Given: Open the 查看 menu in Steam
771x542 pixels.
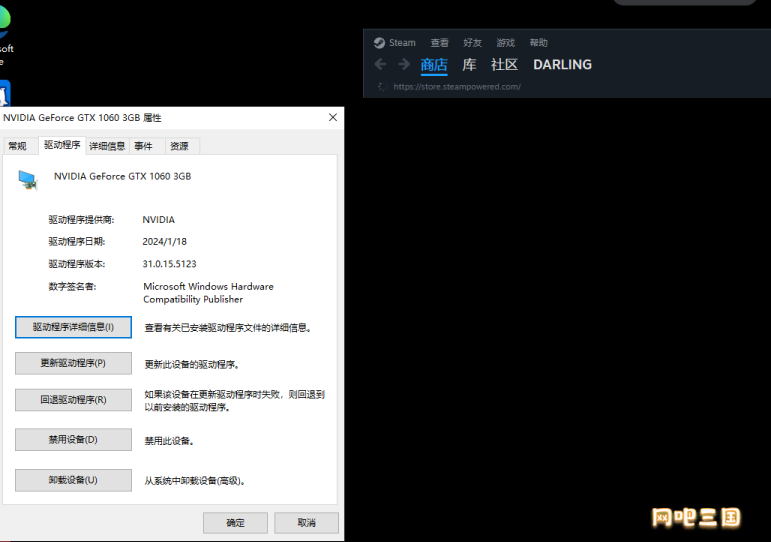Looking at the screenshot, I should click(x=440, y=43).
